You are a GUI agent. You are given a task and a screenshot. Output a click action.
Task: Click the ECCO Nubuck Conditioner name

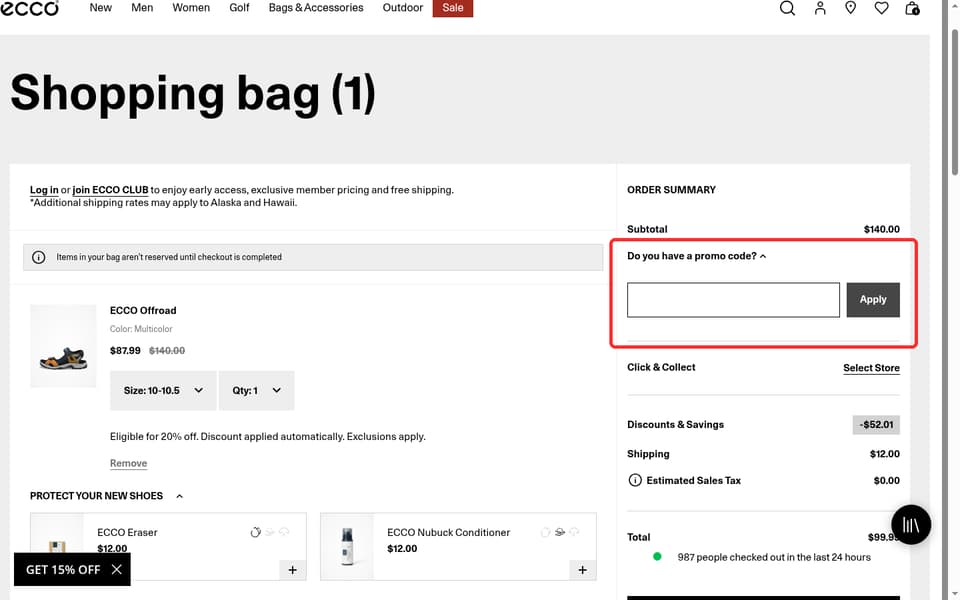point(449,532)
